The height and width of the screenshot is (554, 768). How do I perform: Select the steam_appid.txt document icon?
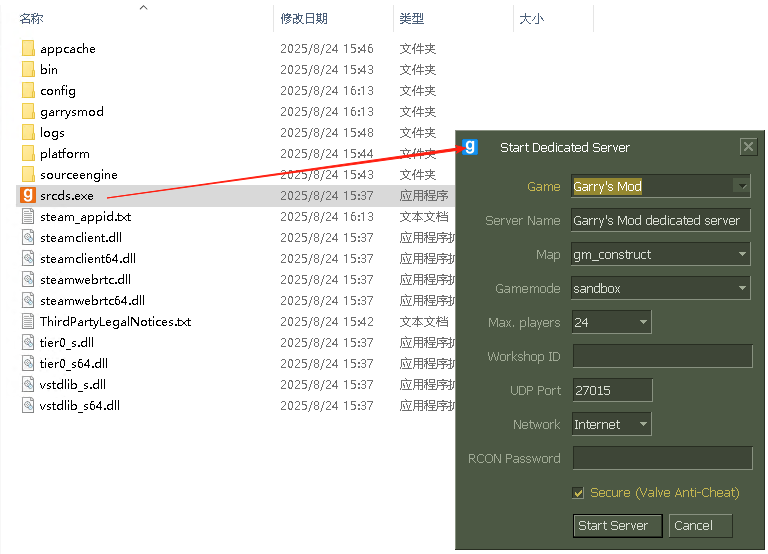point(28,217)
